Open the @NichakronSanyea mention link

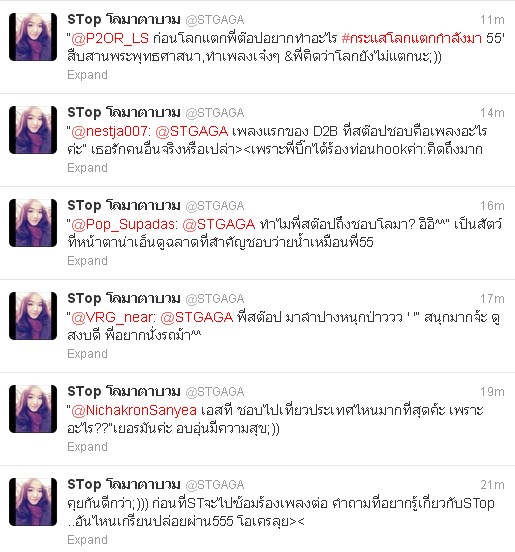[134, 410]
